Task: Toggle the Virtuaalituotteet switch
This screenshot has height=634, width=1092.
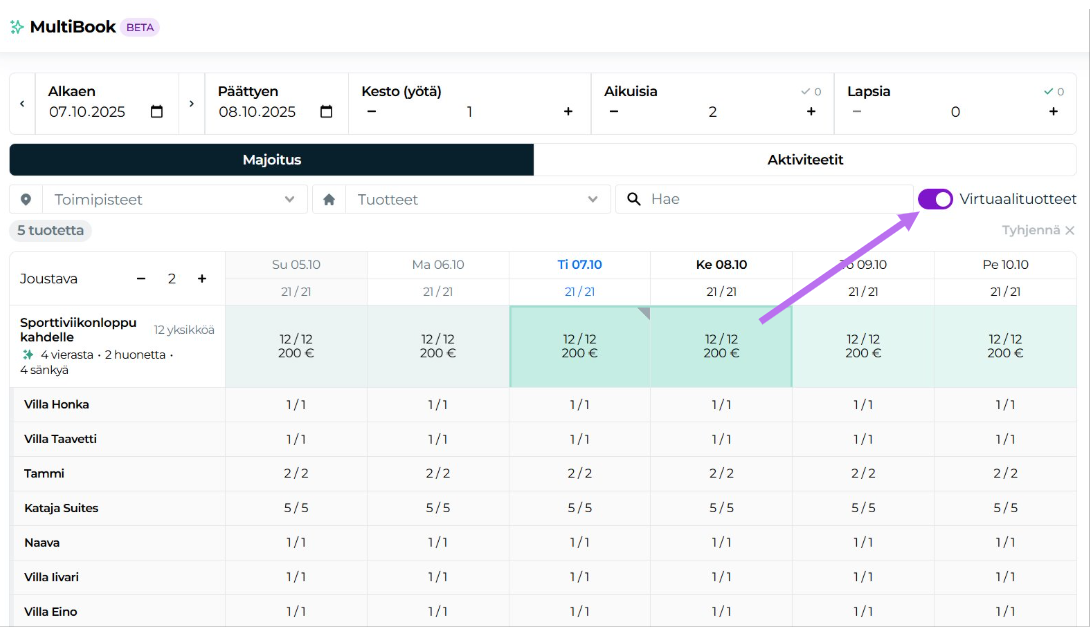Action: point(935,199)
